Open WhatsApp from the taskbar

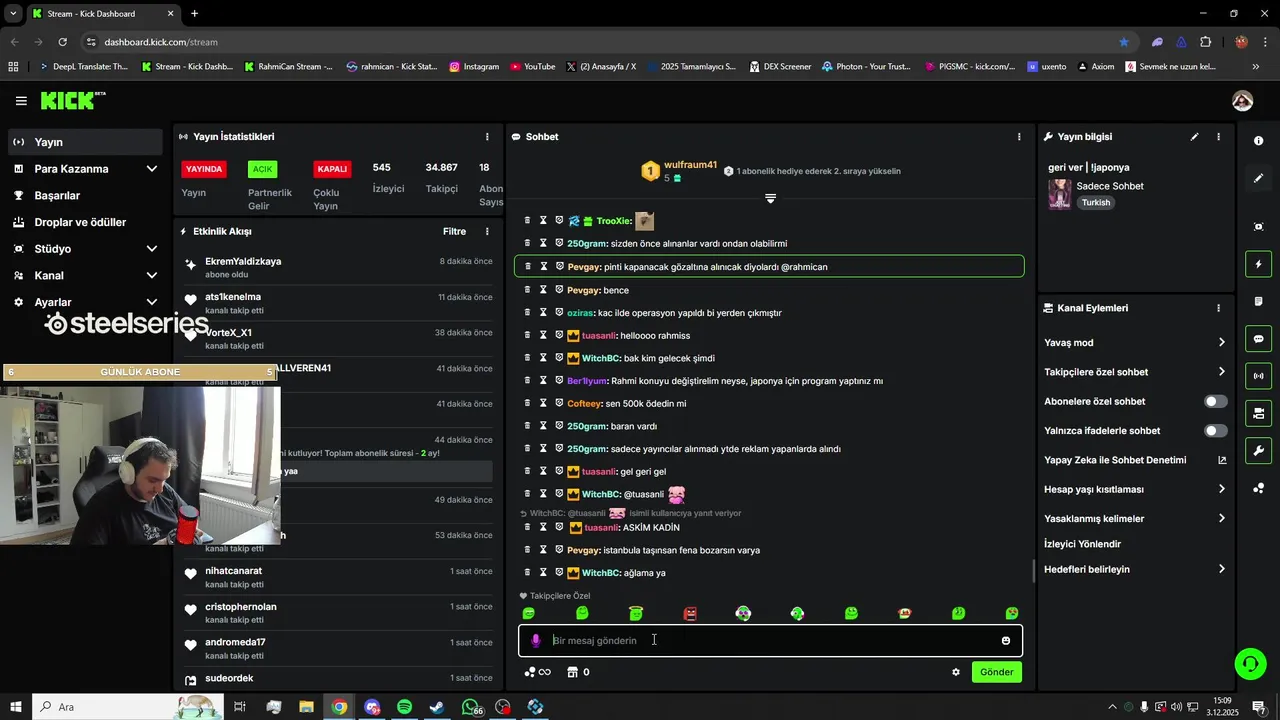[x=471, y=707]
